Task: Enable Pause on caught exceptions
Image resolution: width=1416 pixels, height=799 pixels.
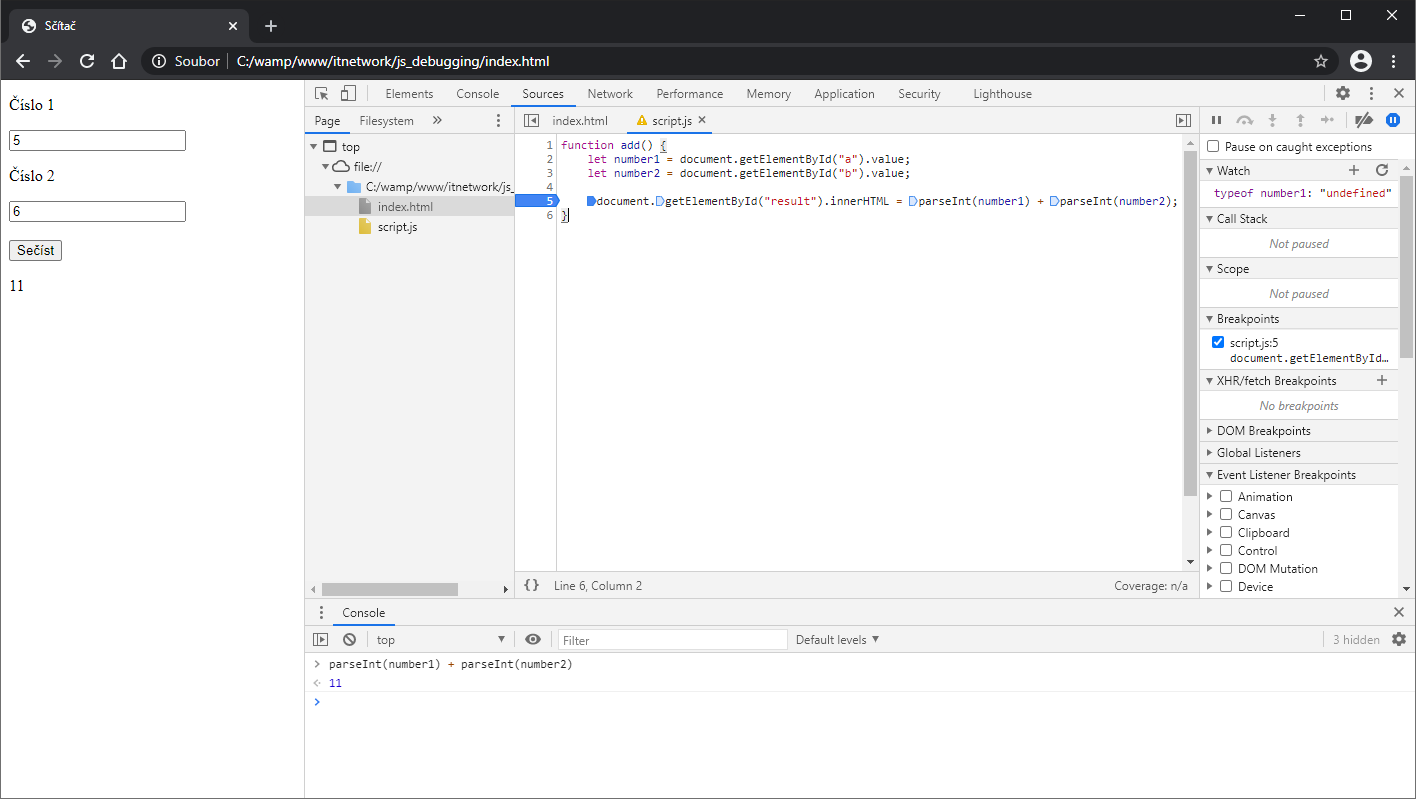Action: point(1213,147)
